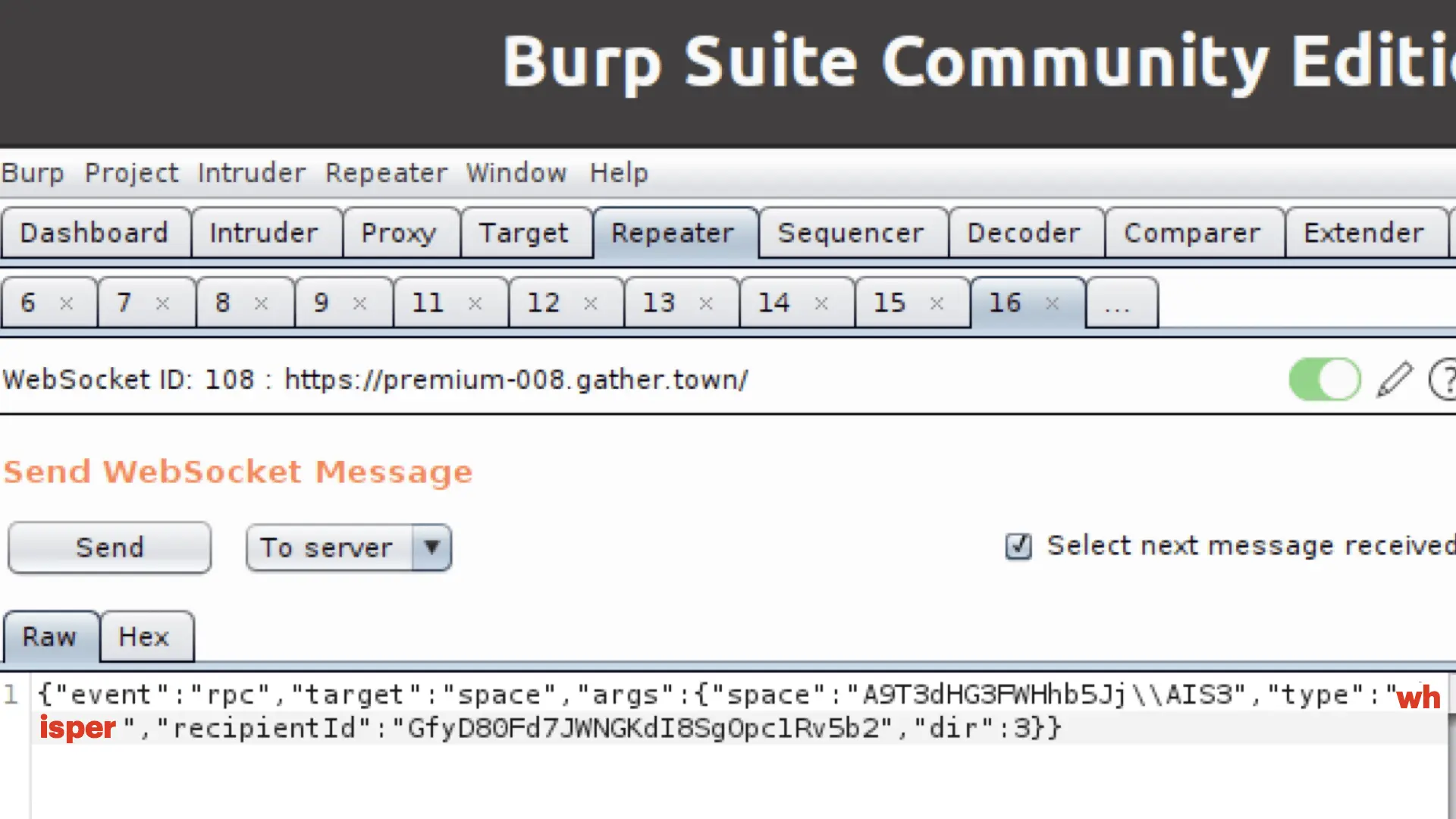Close Repeater tab 16 with its X
This screenshot has width=1456, height=819.
(x=1052, y=303)
